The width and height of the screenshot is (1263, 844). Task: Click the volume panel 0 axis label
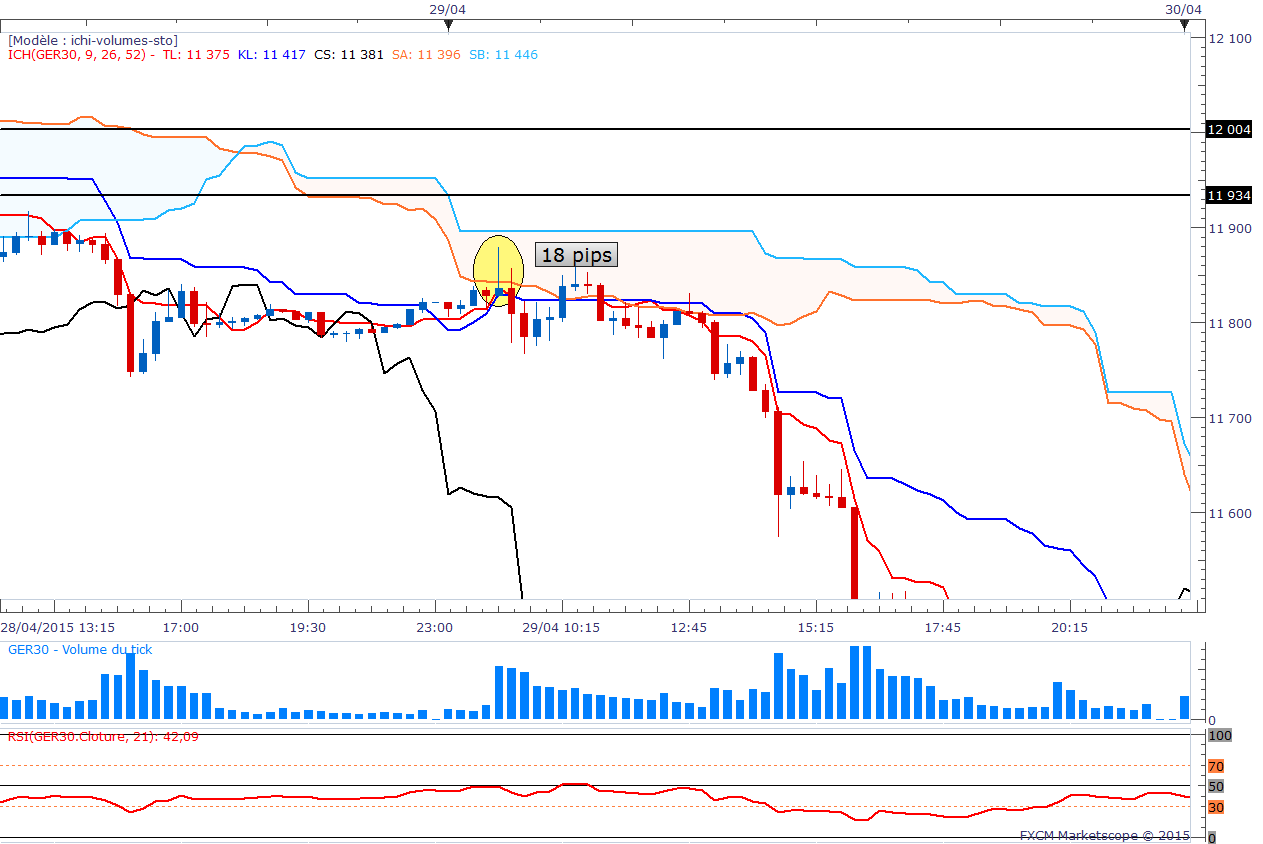point(1212,720)
